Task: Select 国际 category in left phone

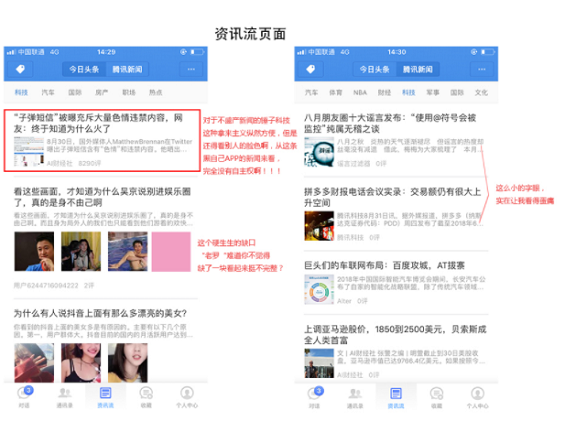Action: pyautogui.click(x=75, y=93)
